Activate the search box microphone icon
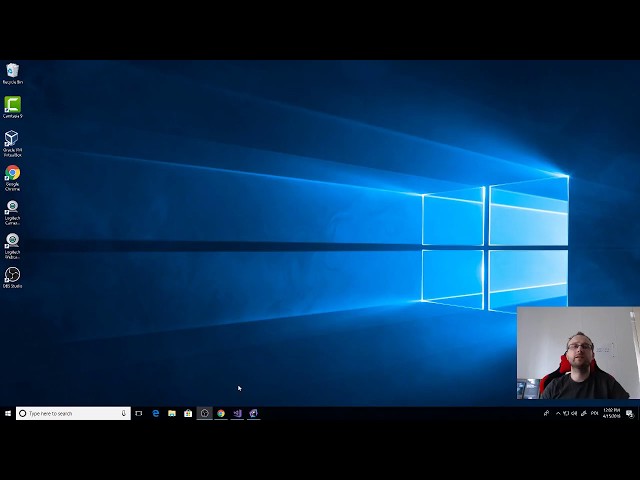This screenshot has width=640, height=480. (123, 413)
